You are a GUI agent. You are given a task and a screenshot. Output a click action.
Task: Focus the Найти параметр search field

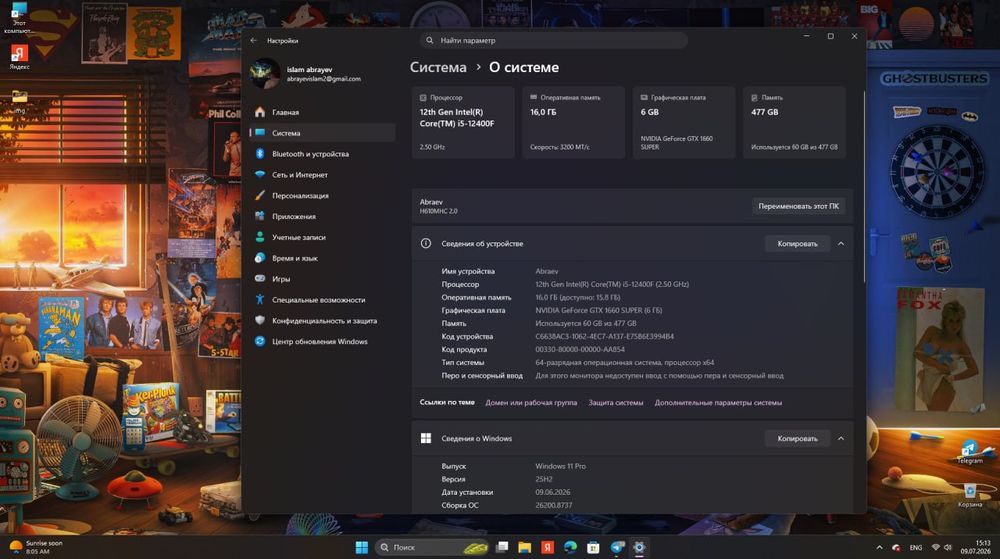coord(553,40)
